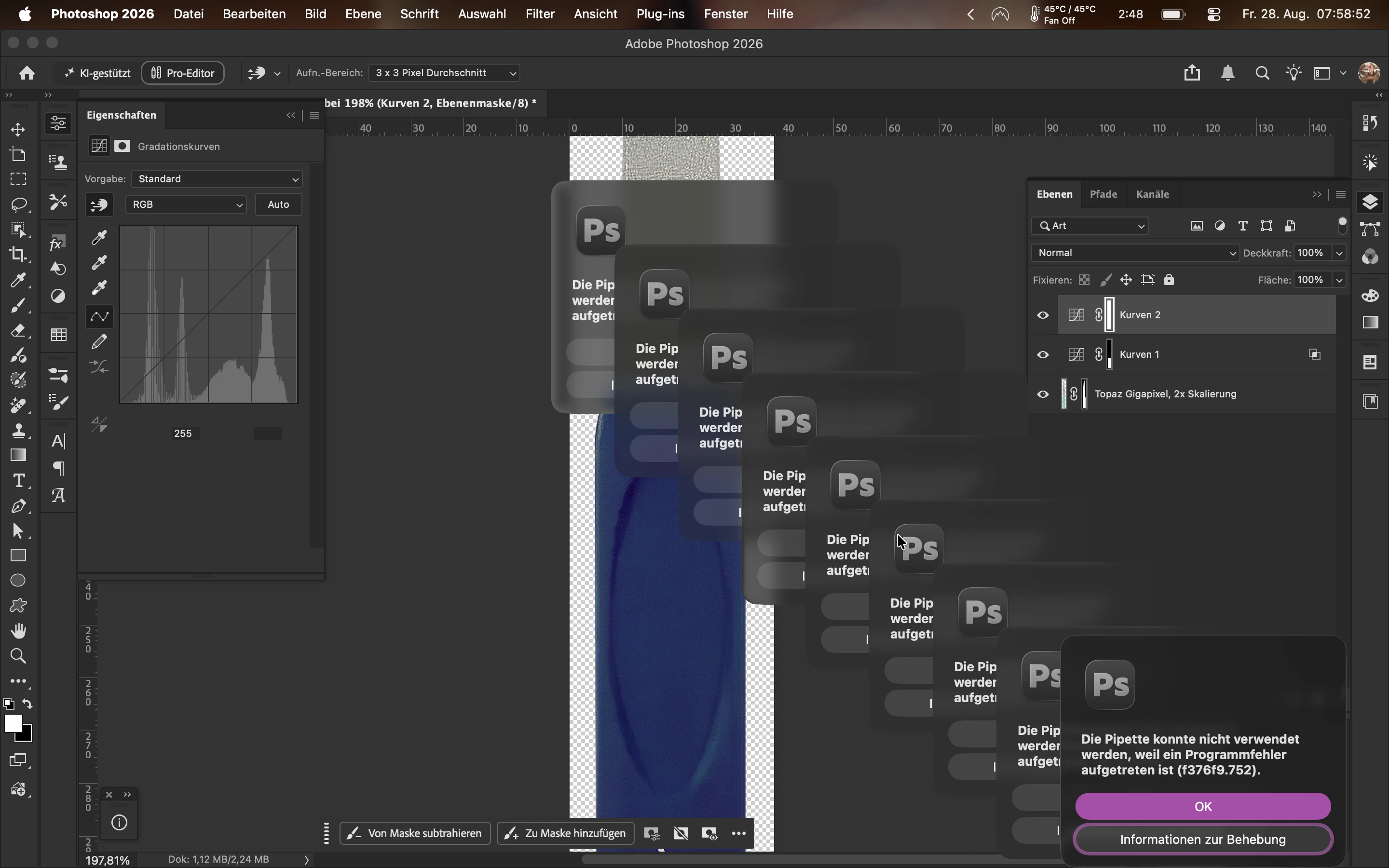Open the Bearbeiten menu
The height and width of the screenshot is (868, 1389).
(x=254, y=14)
